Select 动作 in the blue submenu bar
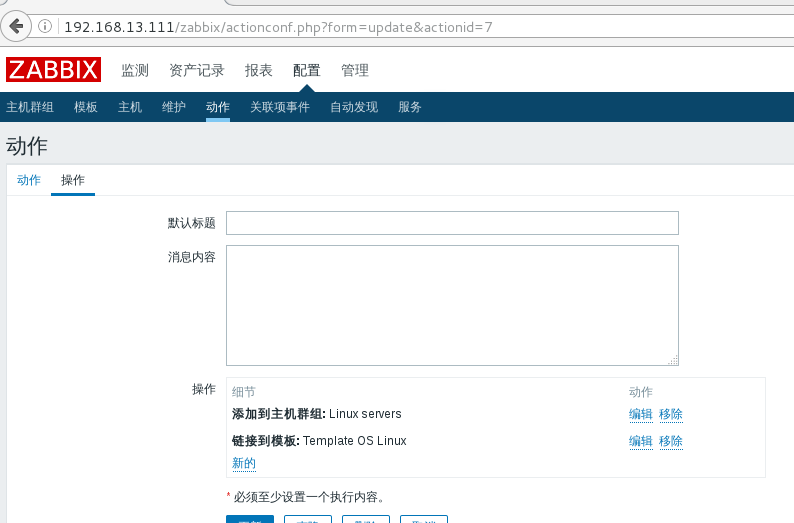 point(218,107)
